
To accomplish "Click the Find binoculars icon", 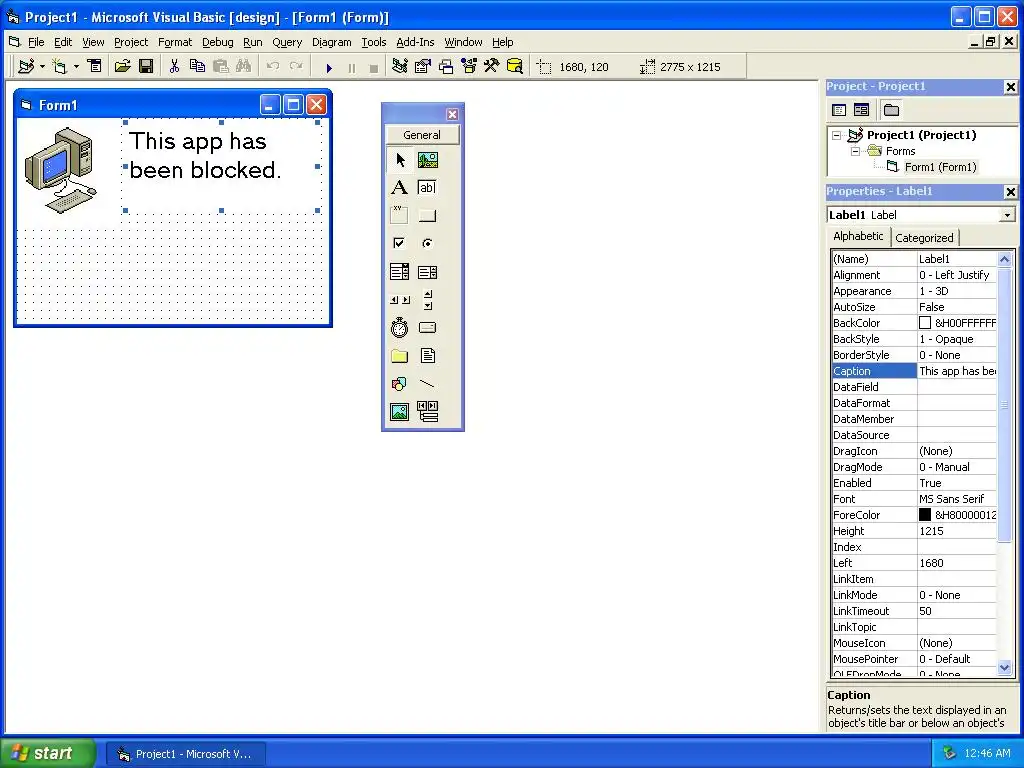I will 244,67.
